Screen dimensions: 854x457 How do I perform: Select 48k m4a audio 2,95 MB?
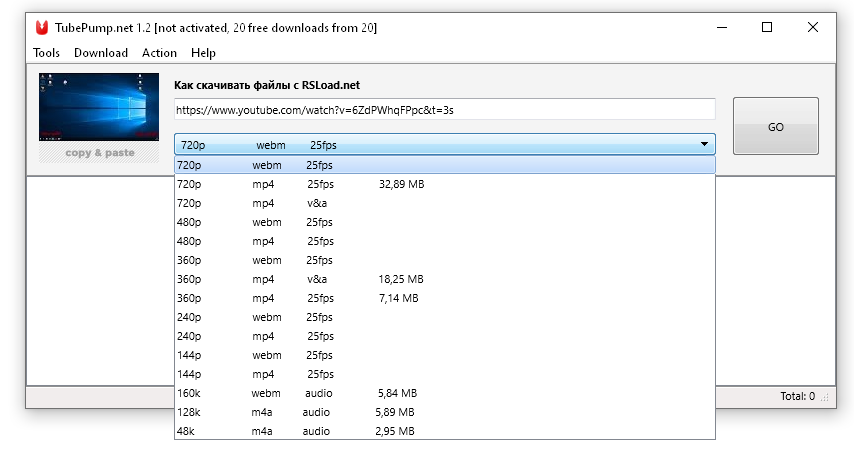[x=444, y=431]
